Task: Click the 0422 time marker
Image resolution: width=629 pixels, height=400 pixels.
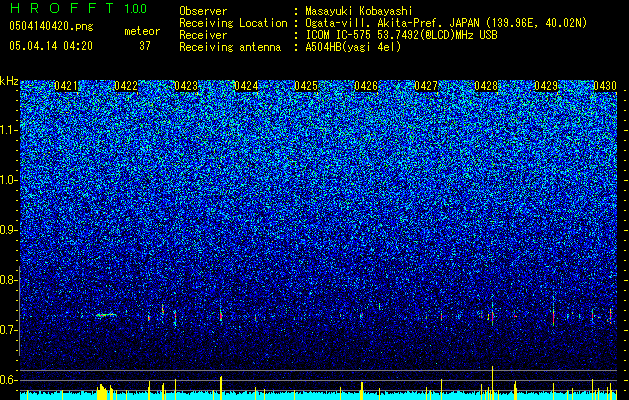Action: (x=126, y=86)
